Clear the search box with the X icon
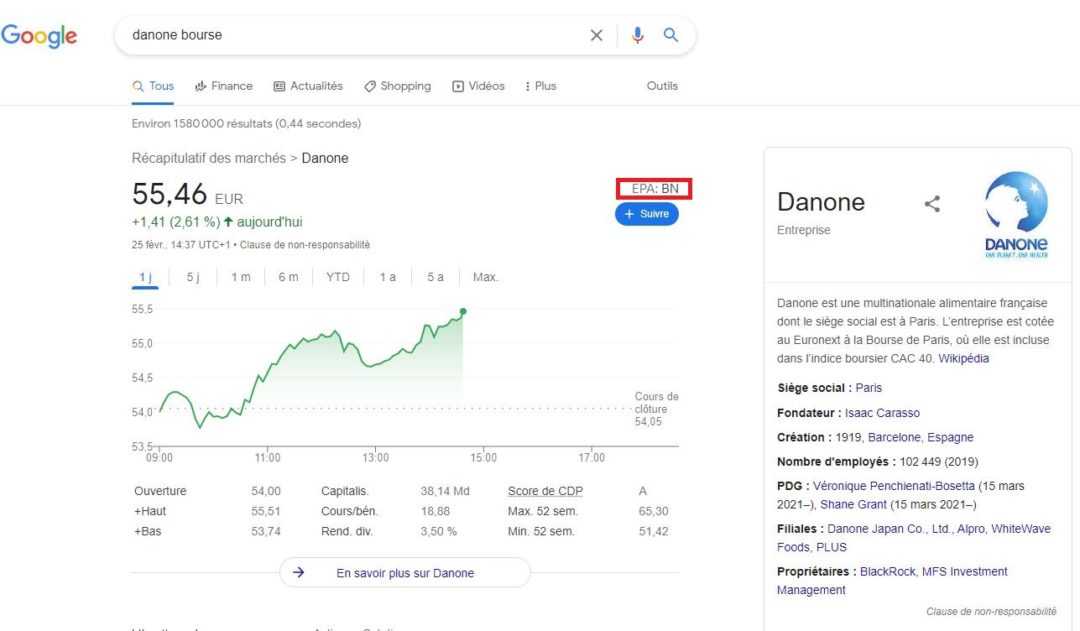Screen dimensions: 1080x631 [596, 35]
